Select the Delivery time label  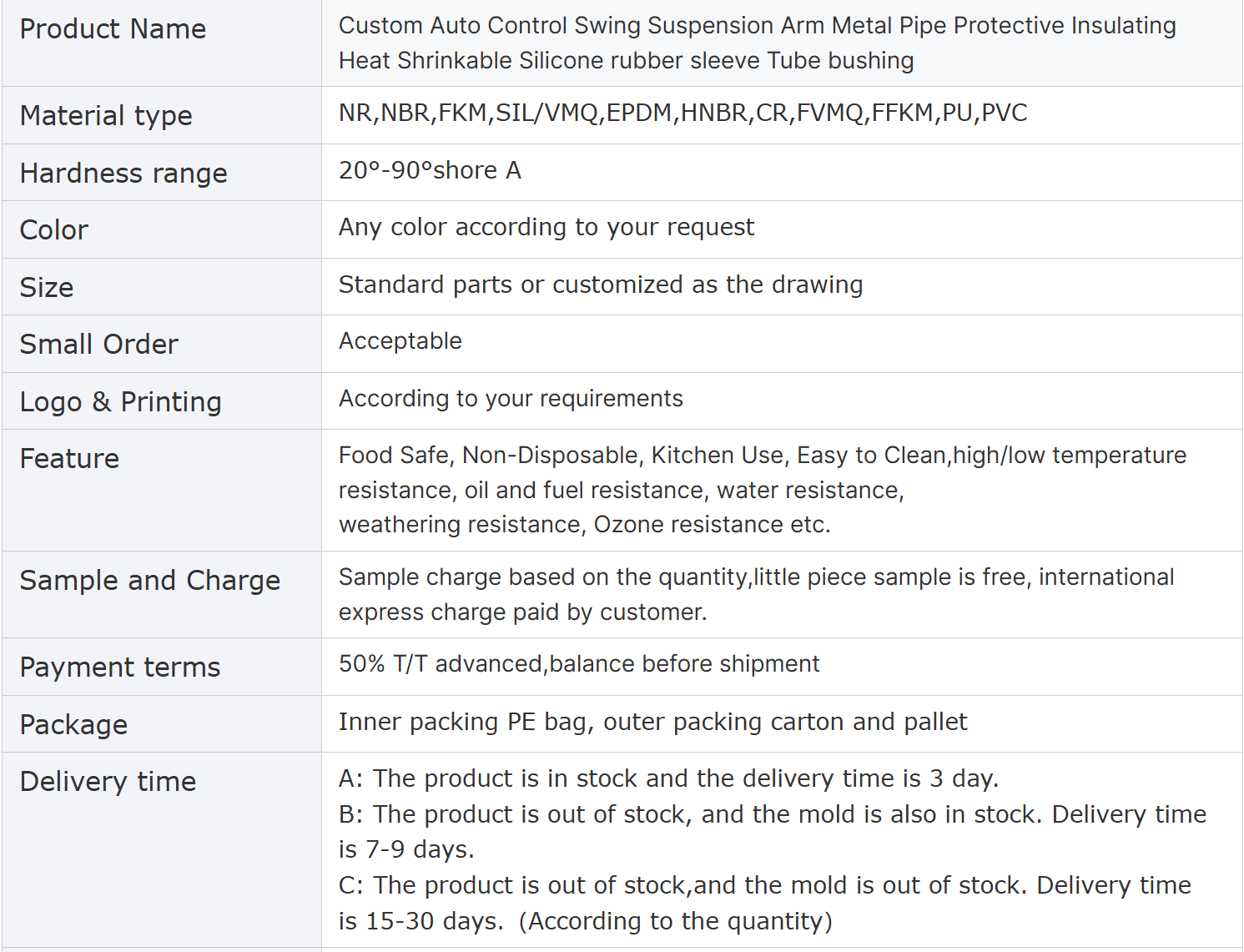pos(108,781)
